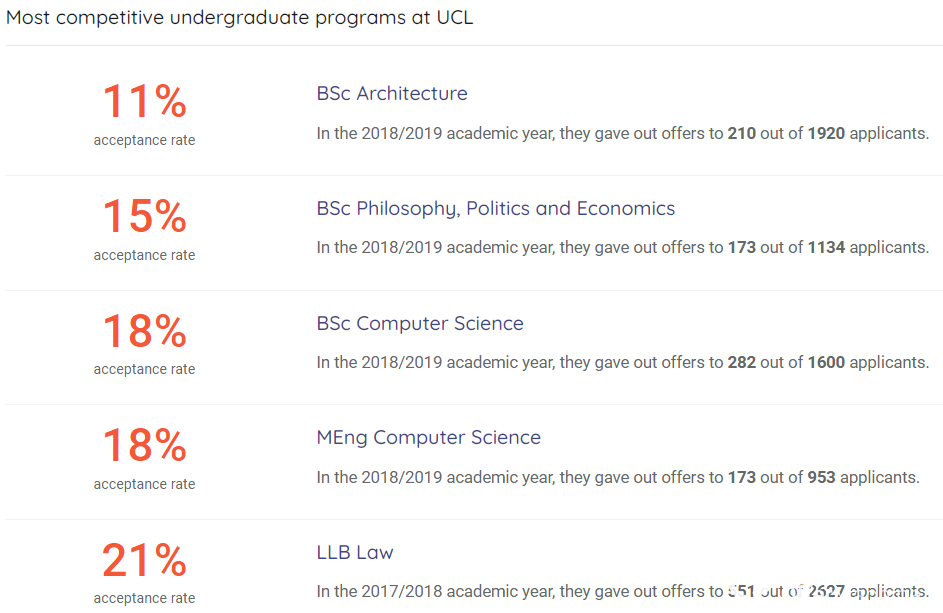This screenshot has height=613, width=943.
Task: Open BSc Philosophy, Politics and Economics link
Action: (496, 209)
